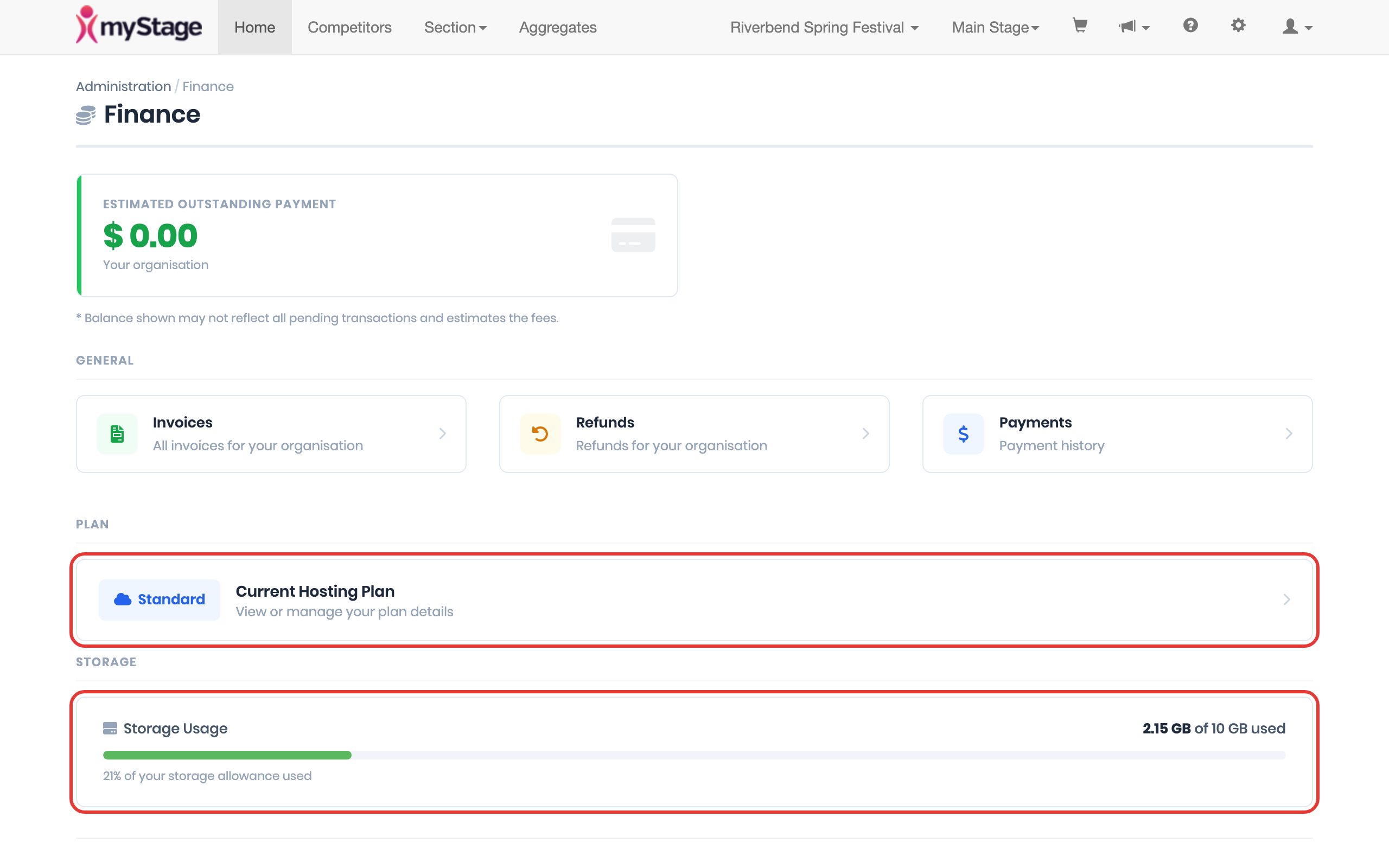The width and height of the screenshot is (1389, 868).
Task: Click the 2.15 GB of 10 GB used text
Action: [x=1213, y=729]
